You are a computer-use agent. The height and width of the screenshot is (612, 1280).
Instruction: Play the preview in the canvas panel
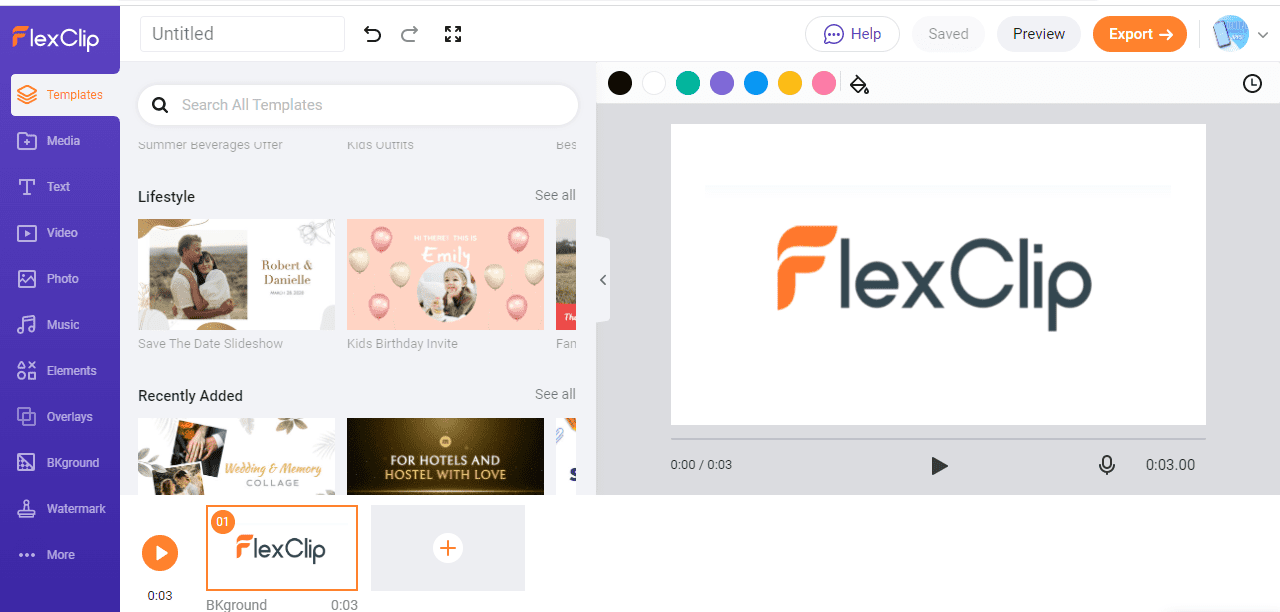939,465
